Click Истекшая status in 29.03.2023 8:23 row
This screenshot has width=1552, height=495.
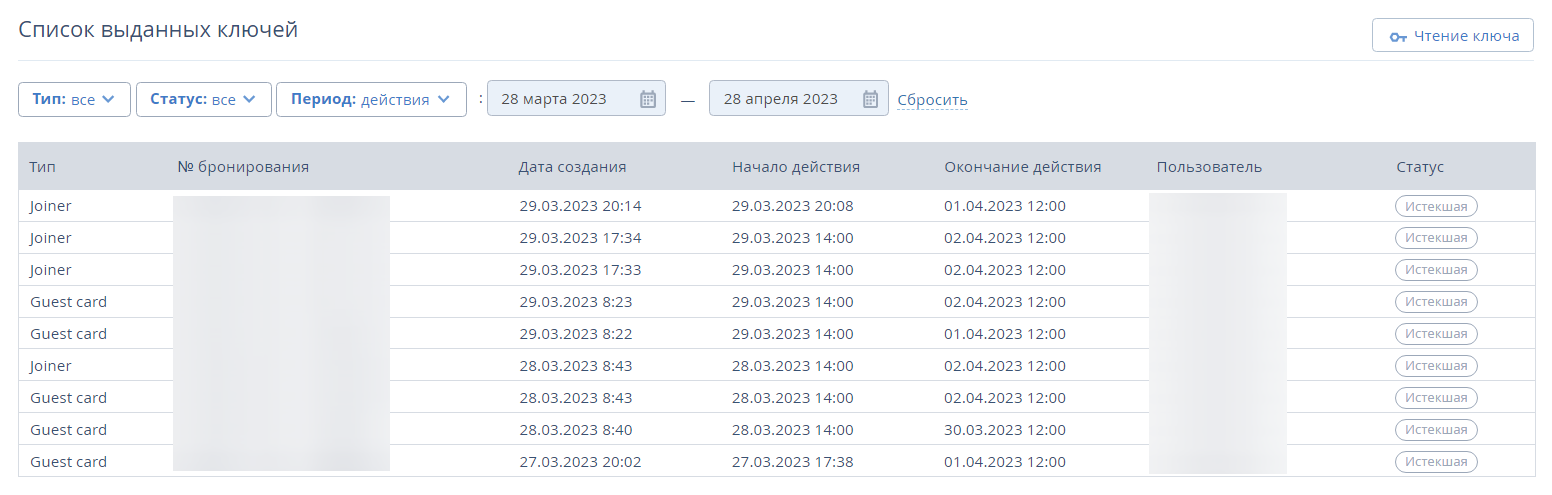click(x=1436, y=302)
